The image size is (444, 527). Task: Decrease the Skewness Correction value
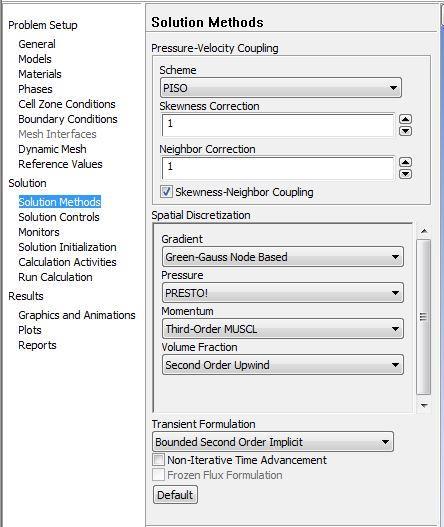pyautogui.click(x=405, y=131)
